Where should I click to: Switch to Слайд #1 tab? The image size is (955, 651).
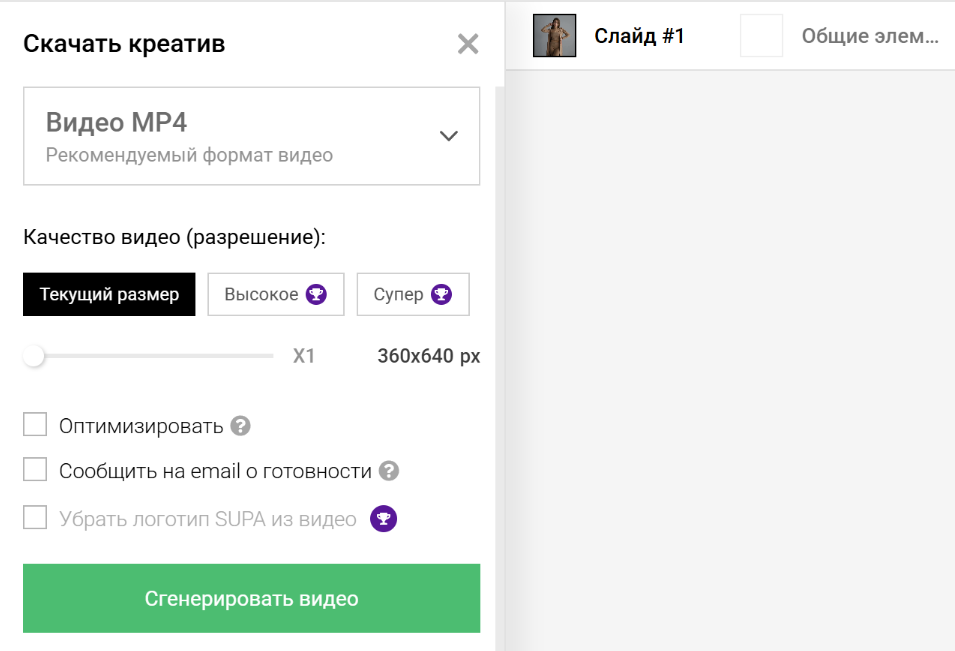(639, 37)
